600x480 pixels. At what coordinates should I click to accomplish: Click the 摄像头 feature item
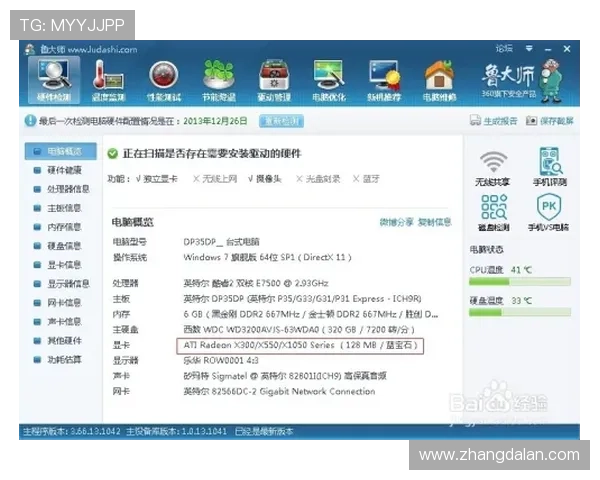(x=265, y=179)
